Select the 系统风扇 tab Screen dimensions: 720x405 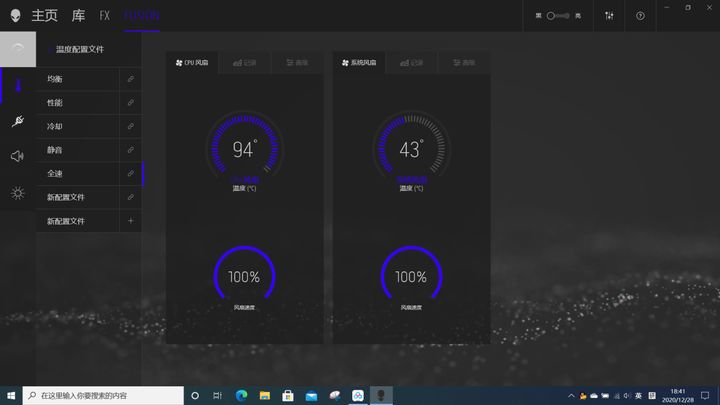coord(359,62)
